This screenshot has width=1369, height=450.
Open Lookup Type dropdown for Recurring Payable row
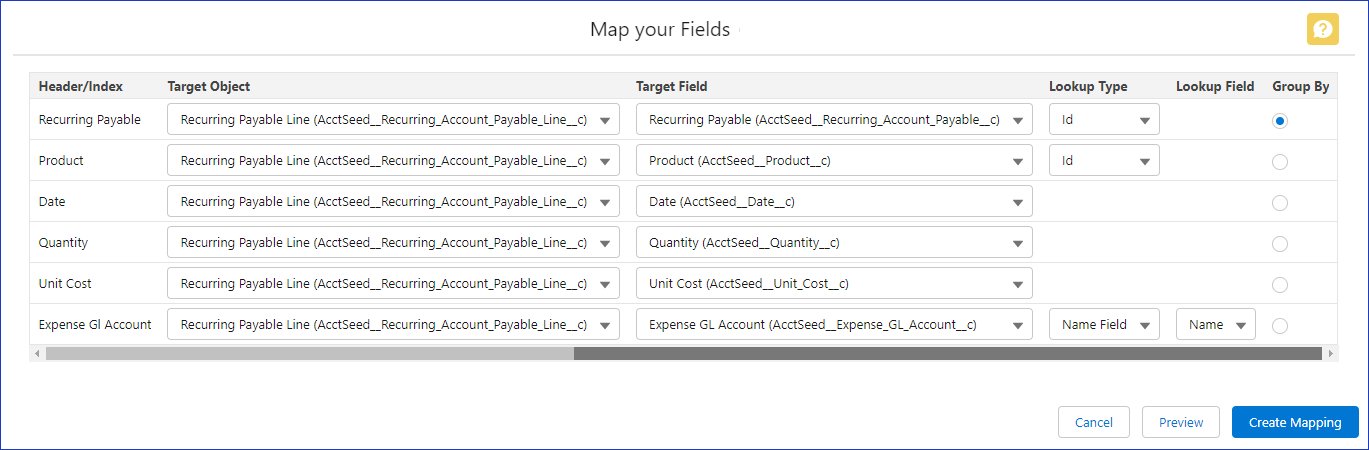pyautogui.click(x=1104, y=120)
